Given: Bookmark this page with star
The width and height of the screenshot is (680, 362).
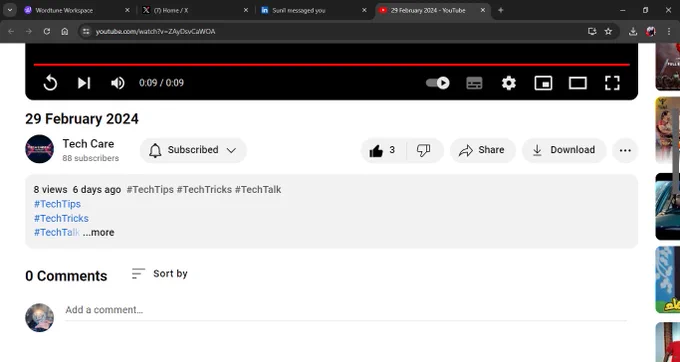Looking at the screenshot, I should (x=608, y=31).
